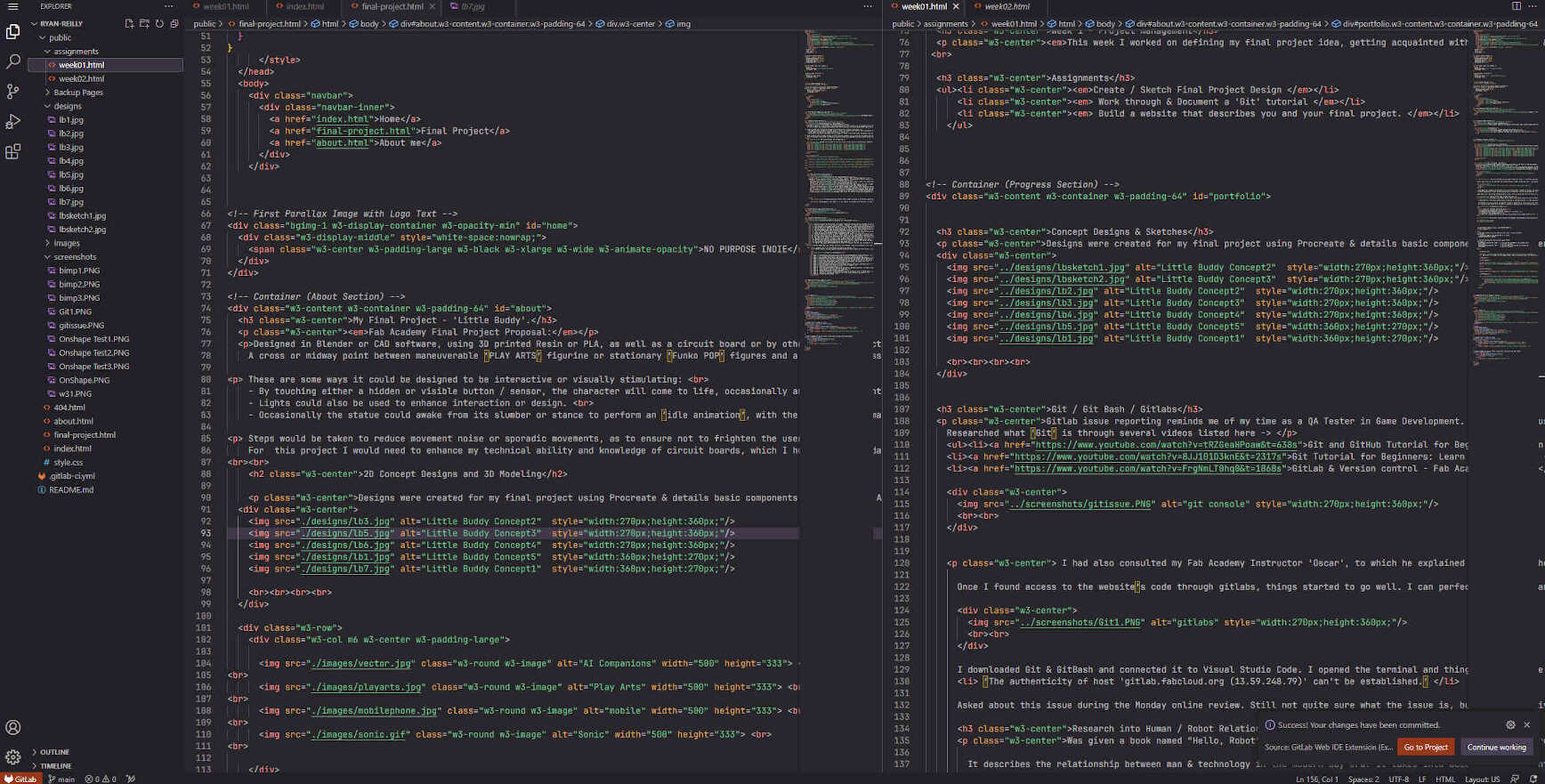Screen dimensions: 1545x784
Task: Click Collapse Folders icon in Explorer
Action: pos(174,24)
